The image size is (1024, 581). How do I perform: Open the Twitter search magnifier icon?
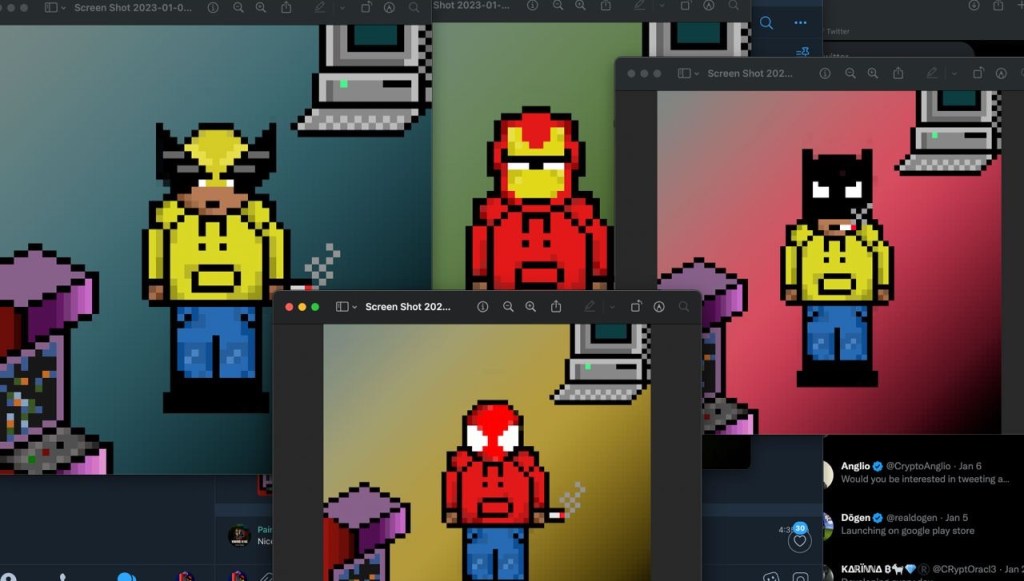[x=766, y=23]
